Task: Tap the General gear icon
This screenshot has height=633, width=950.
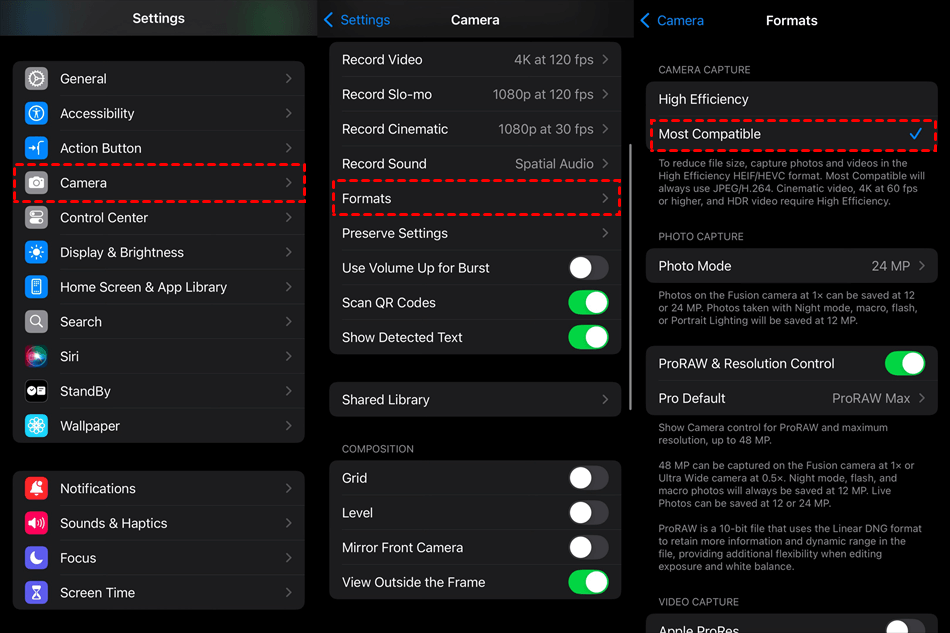Action: (x=36, y=79)
